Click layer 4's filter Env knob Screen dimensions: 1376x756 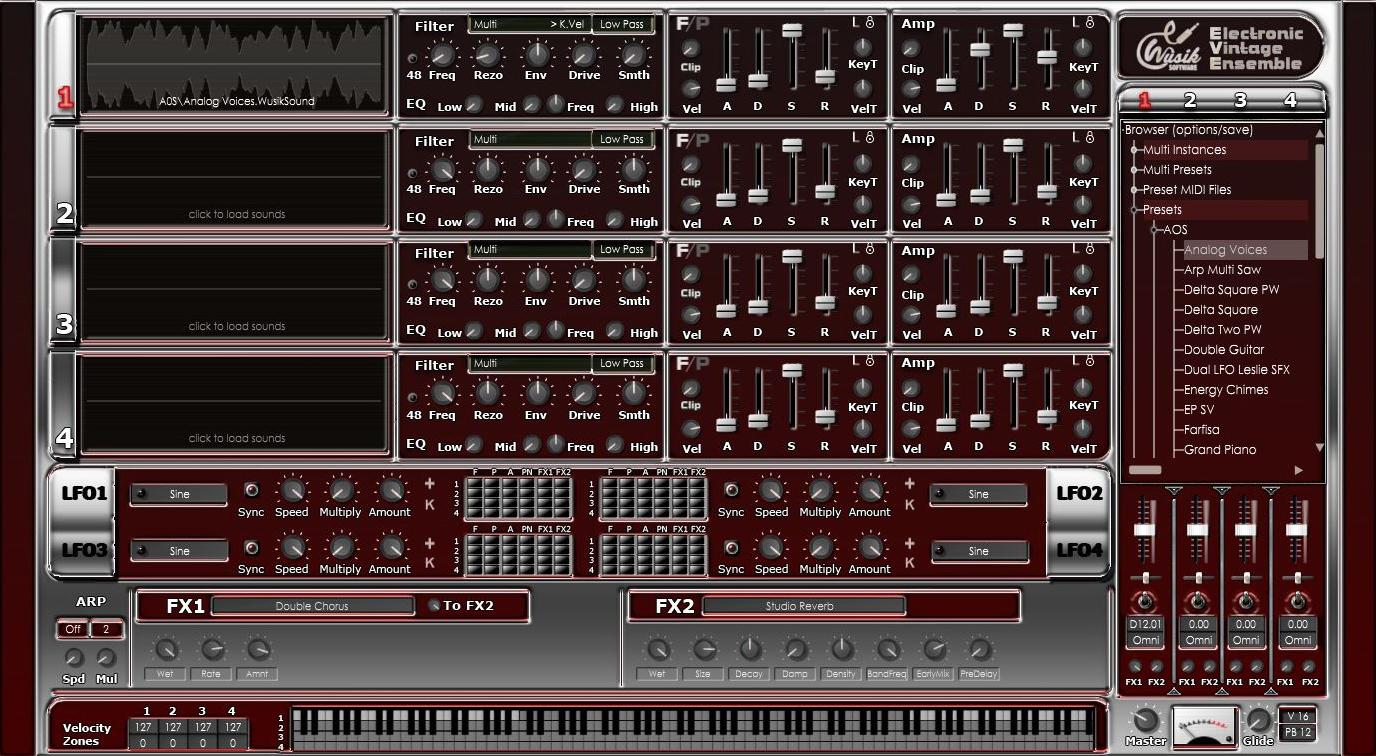click(x=537, y=393)
